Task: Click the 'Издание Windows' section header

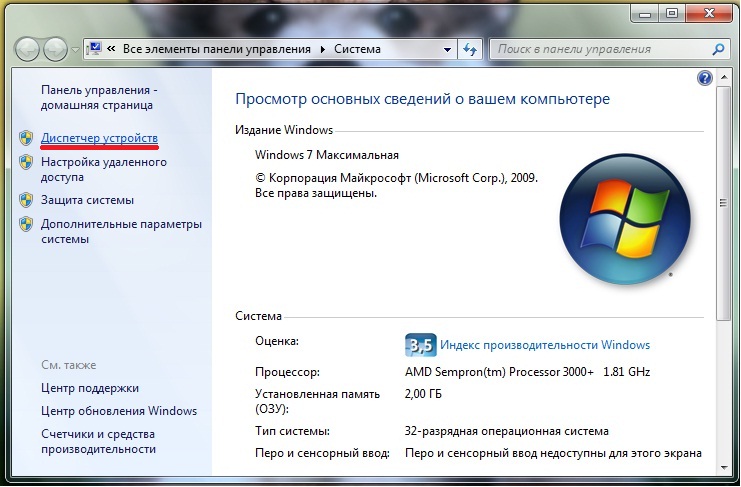Action: pos(284,130)
